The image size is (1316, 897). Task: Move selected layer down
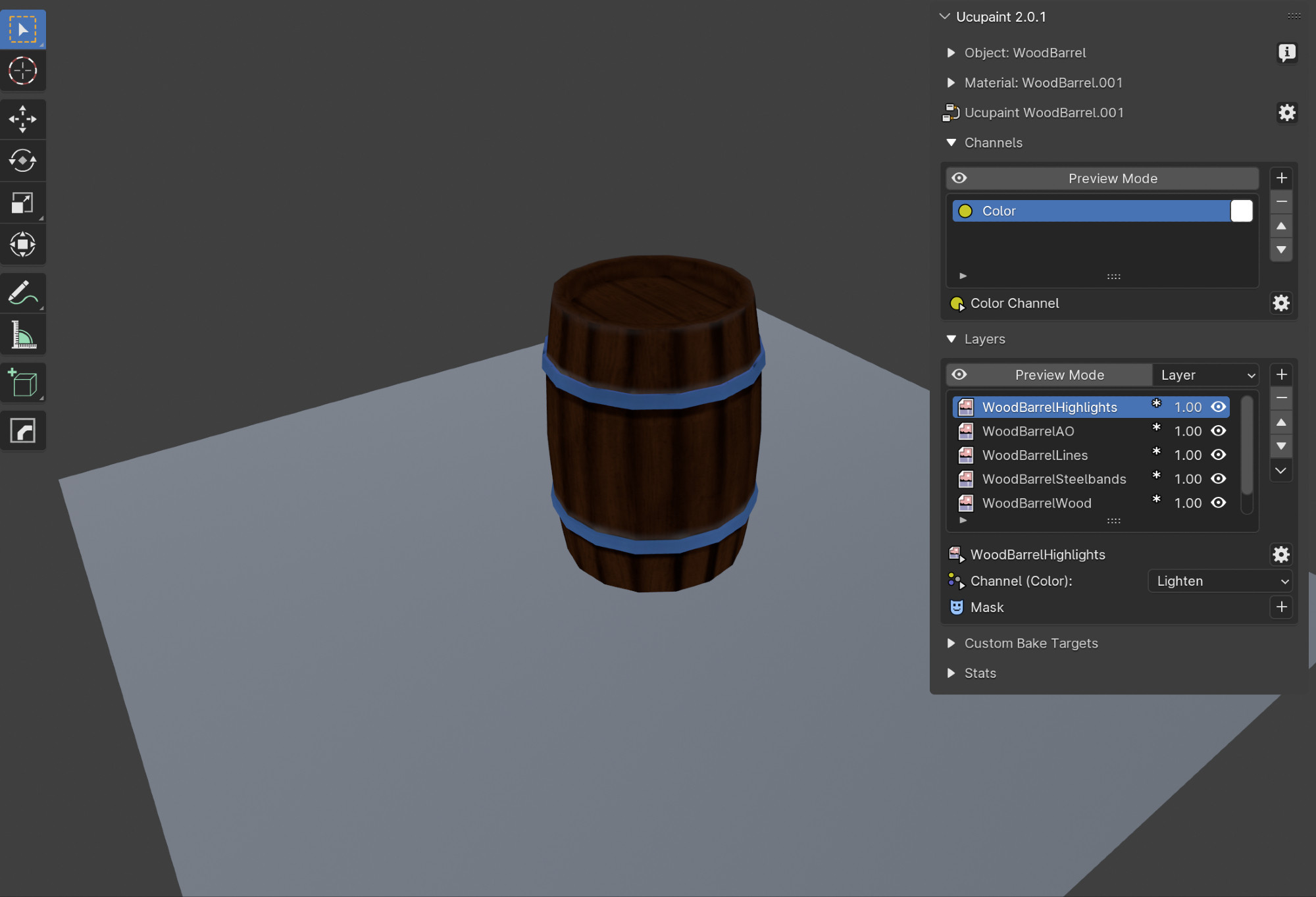[1281, 446]
